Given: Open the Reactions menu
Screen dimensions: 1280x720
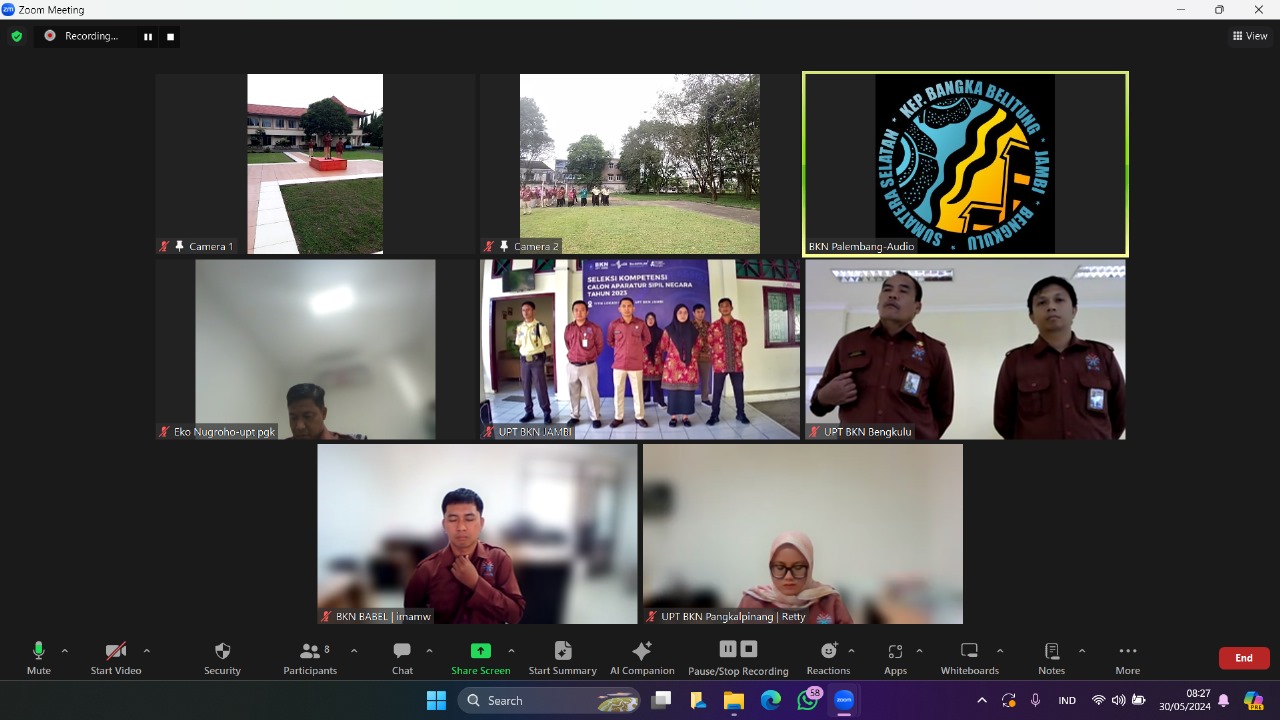Looking at the screenshot, I should pos(828,657).
